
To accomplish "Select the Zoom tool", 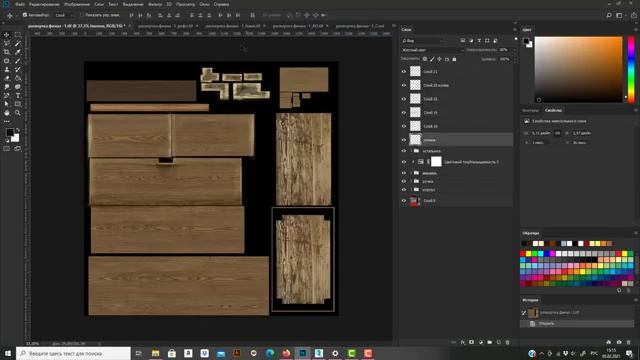I will tap(18, 113).
